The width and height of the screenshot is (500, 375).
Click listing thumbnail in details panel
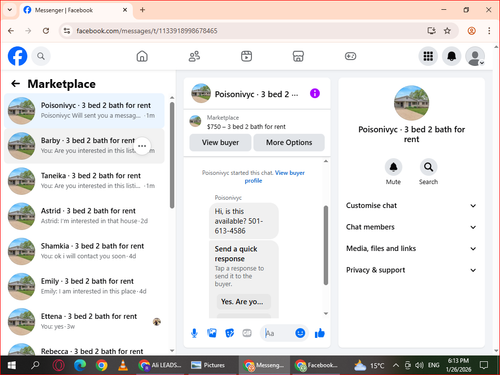click(411, 103)
